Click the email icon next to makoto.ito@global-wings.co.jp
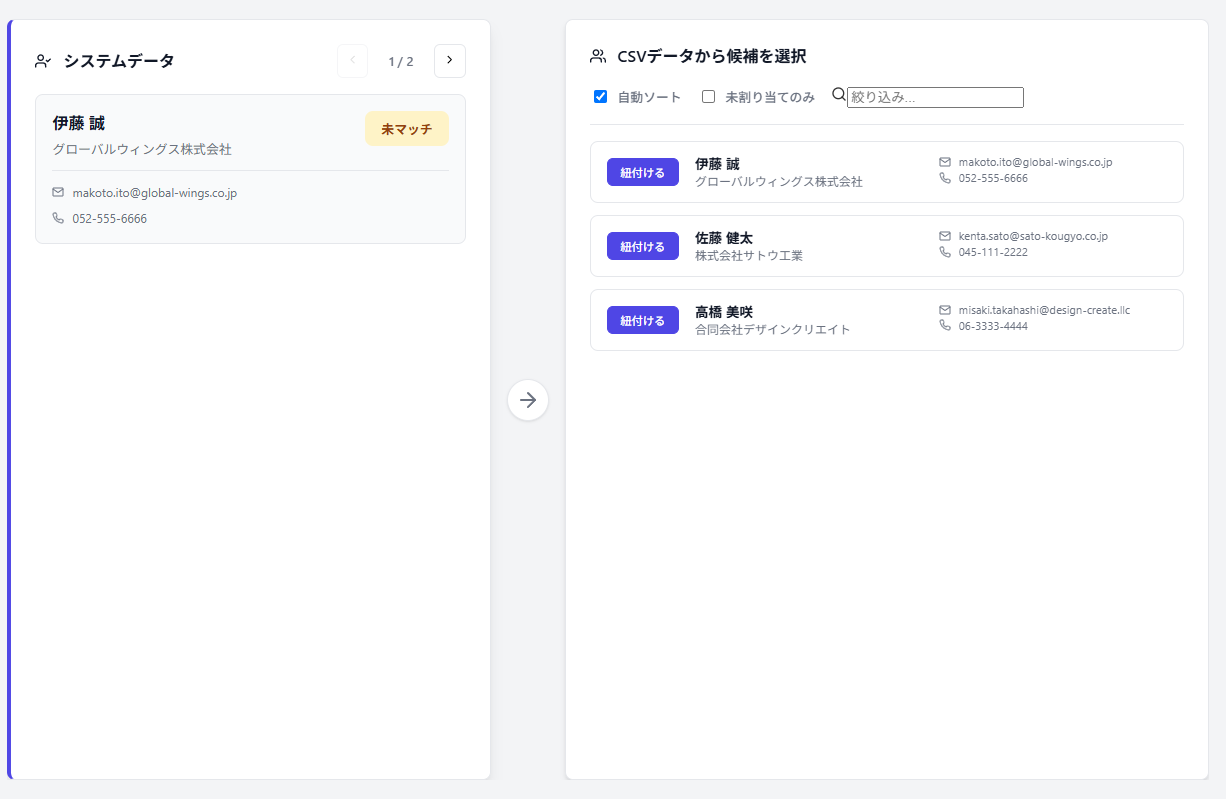This screenshot has width=1226, height=799. 58,191
